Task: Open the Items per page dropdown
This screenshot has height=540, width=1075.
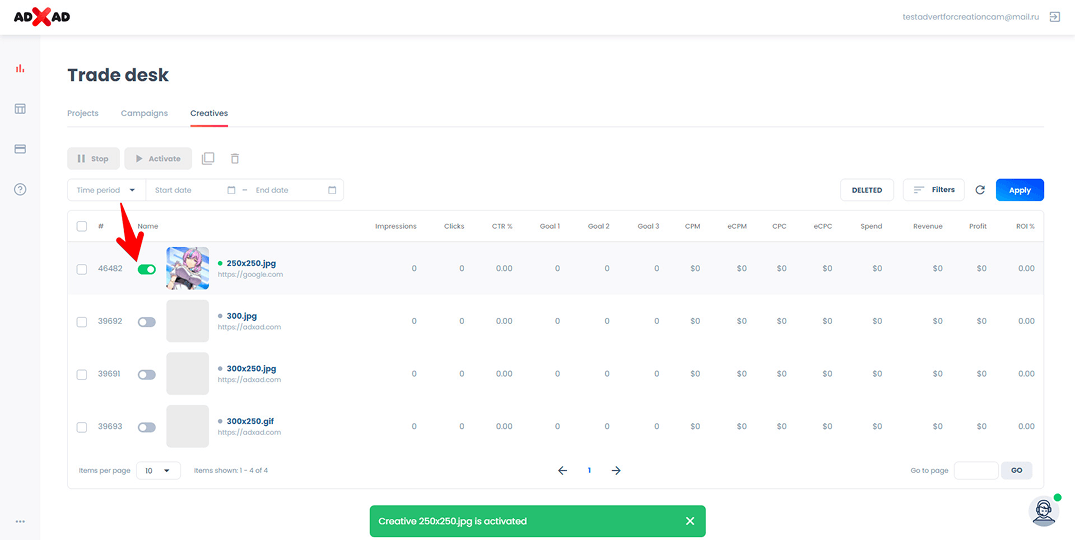Action: [159, 470]
